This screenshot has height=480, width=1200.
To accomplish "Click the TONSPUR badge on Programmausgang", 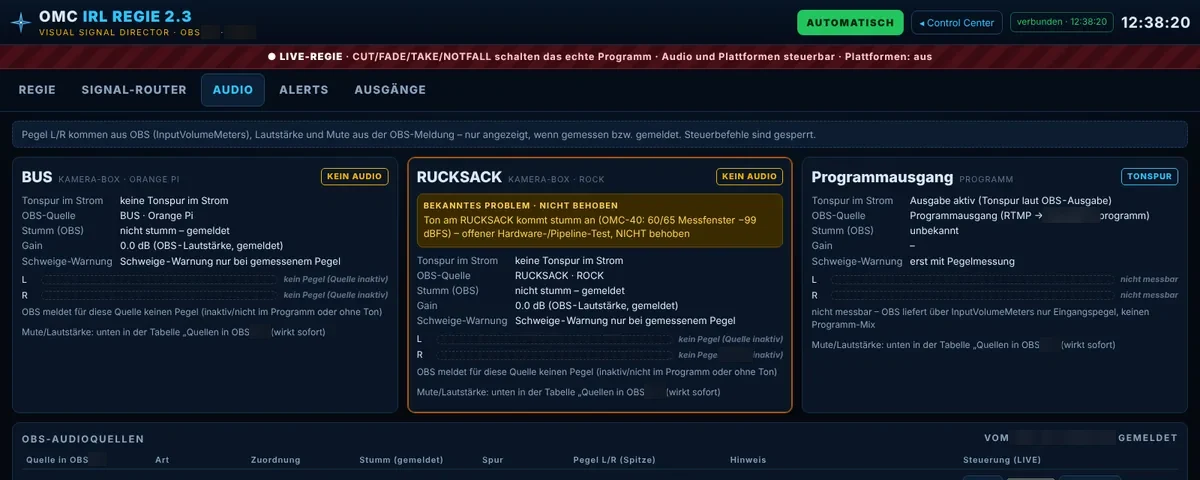I will pyautogui.click(x=1149, y=176).
